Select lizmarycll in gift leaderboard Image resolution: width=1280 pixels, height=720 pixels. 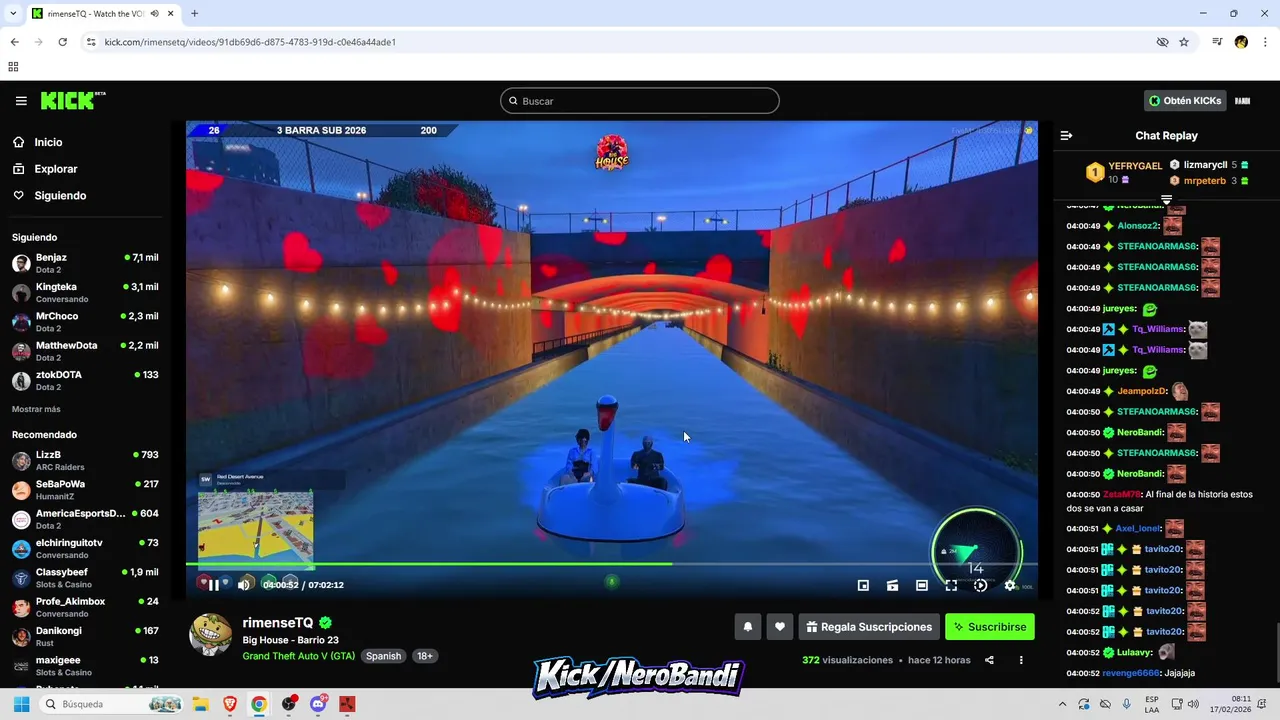(1205, 165)
